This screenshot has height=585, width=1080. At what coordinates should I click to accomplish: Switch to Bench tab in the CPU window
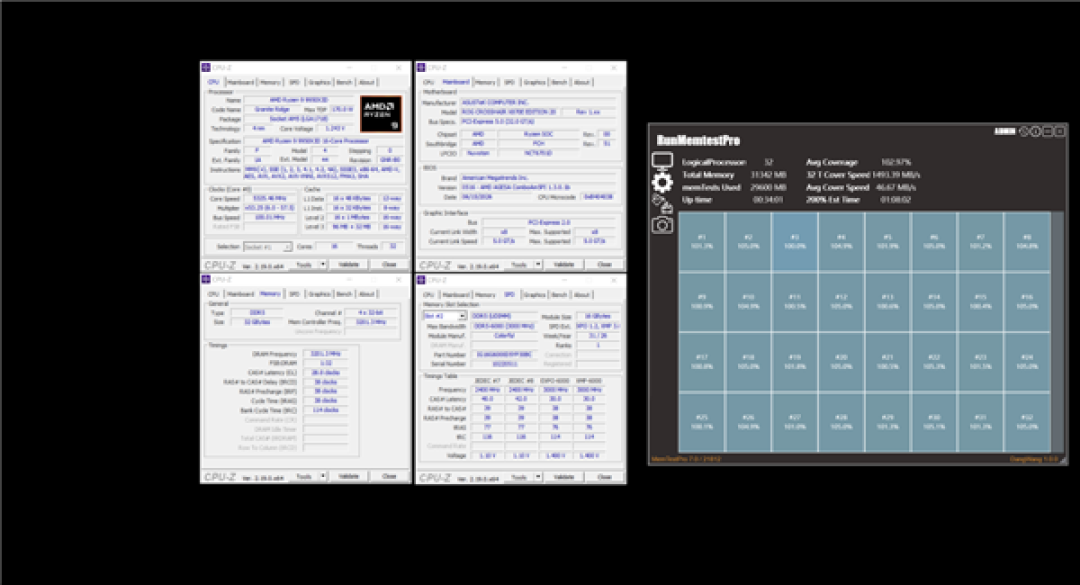344,82
